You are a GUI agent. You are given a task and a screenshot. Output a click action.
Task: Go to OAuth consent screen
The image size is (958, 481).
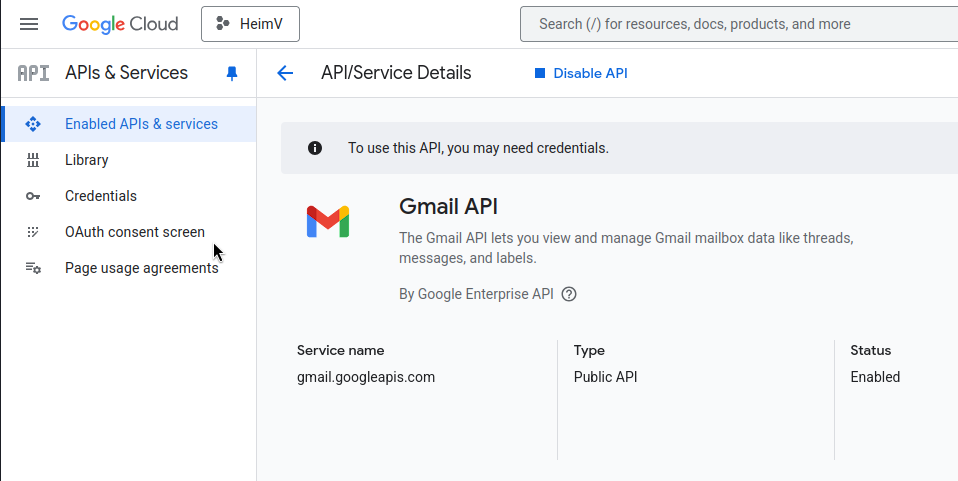[129, 232]
